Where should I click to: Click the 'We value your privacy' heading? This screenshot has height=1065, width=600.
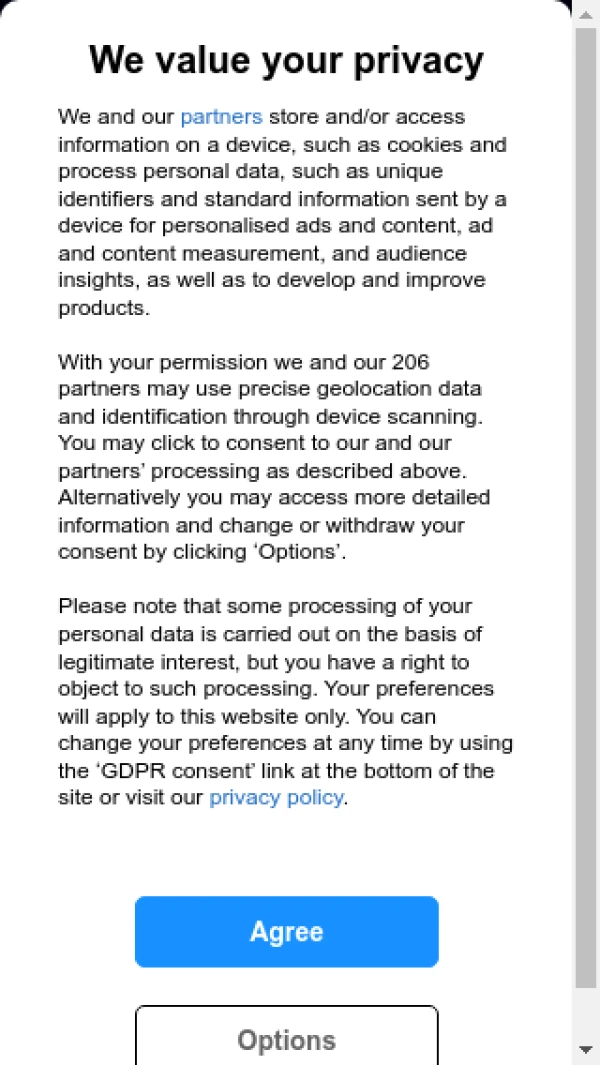click(286, 60)
